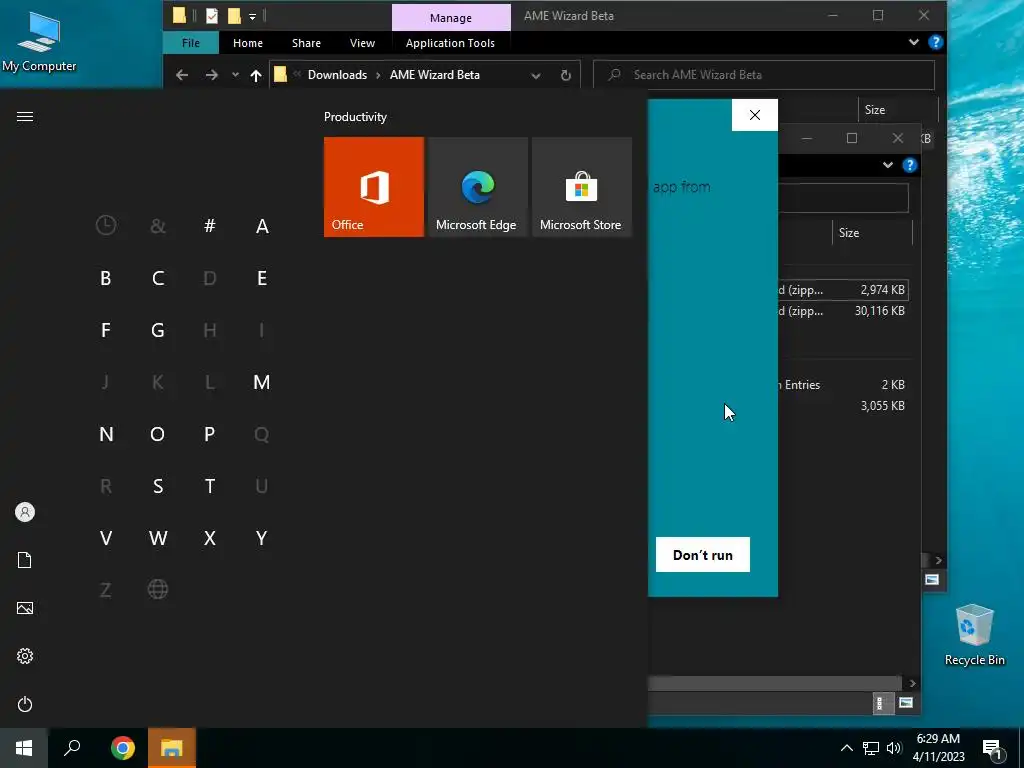Switch to File Explorer on taskbar
This screenshot has width=1024, height=768.
tap(172, 748)
